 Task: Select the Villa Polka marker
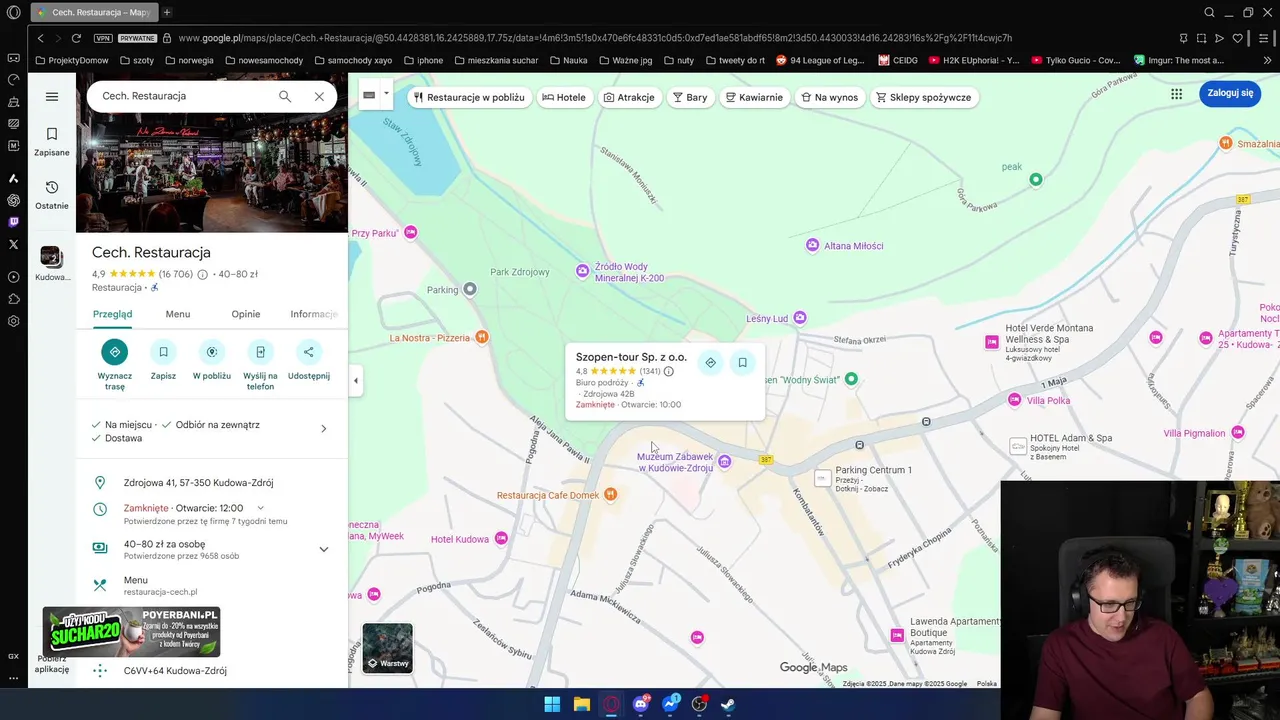click(1015, 400)
